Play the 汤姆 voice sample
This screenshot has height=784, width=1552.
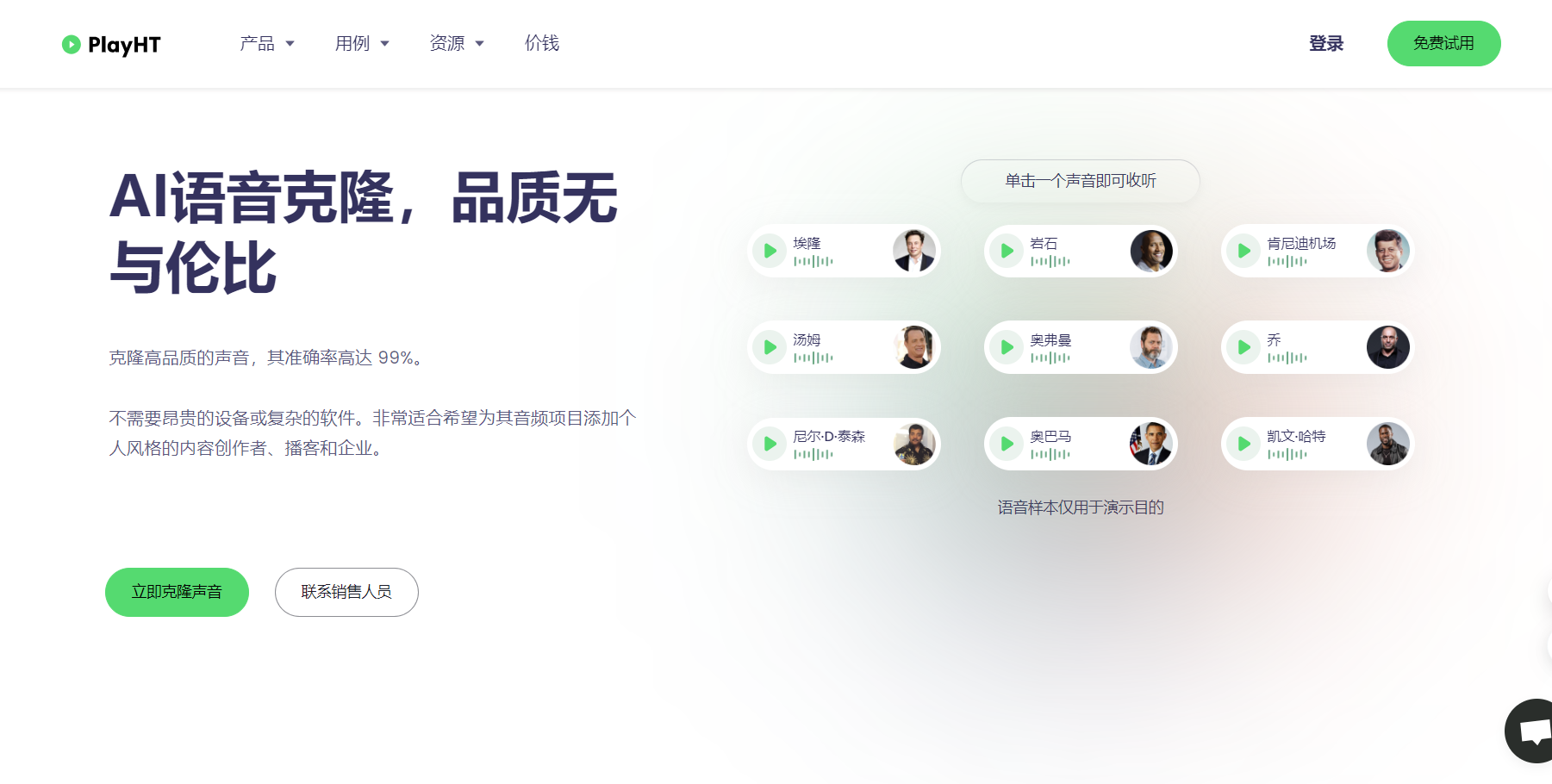click(x=770, y=347)
